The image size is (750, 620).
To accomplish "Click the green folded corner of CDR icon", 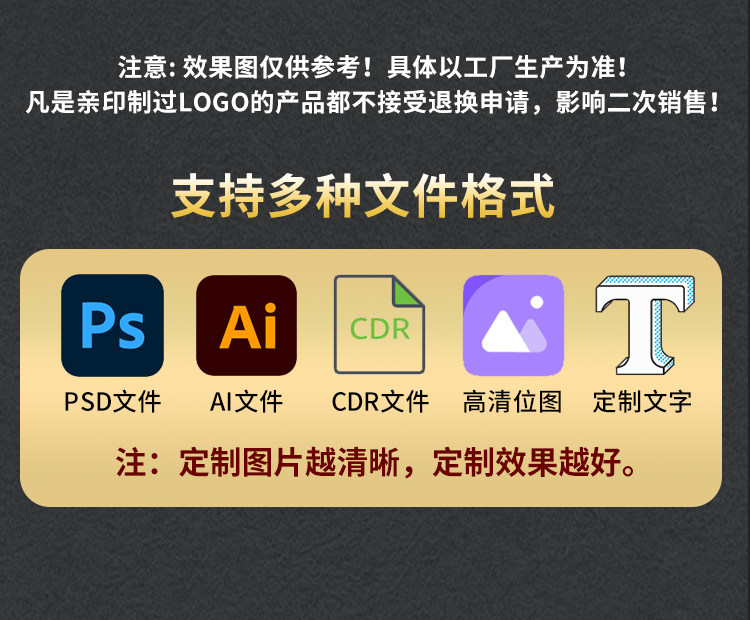I will pos(407,292).
